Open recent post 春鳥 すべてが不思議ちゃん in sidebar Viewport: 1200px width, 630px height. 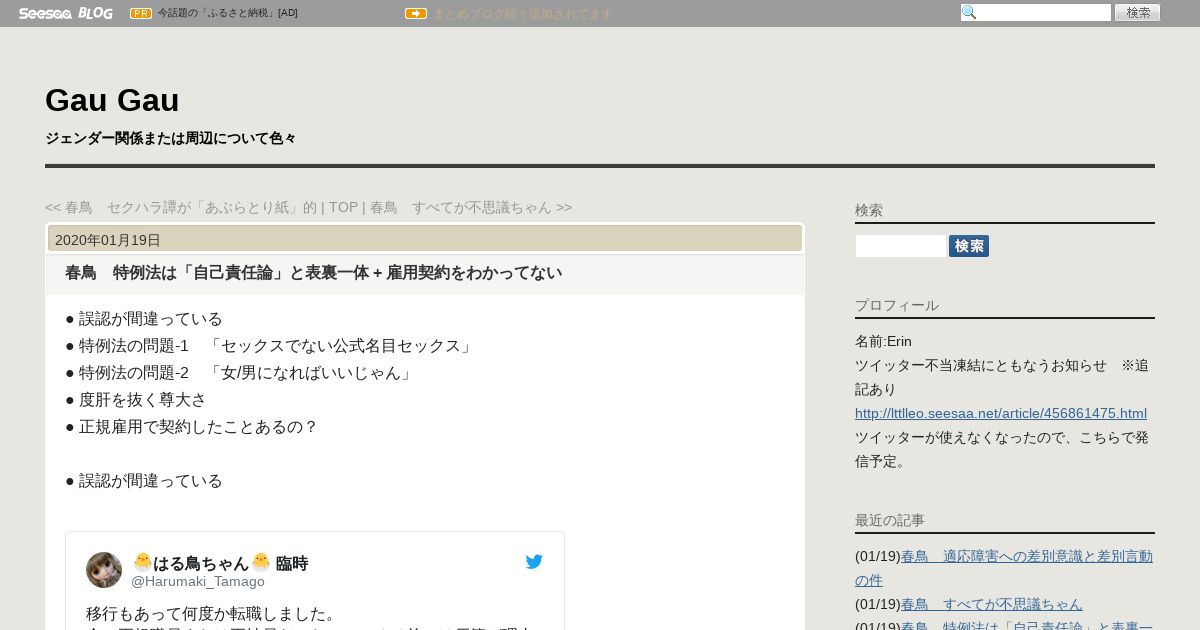coord(992,604)
